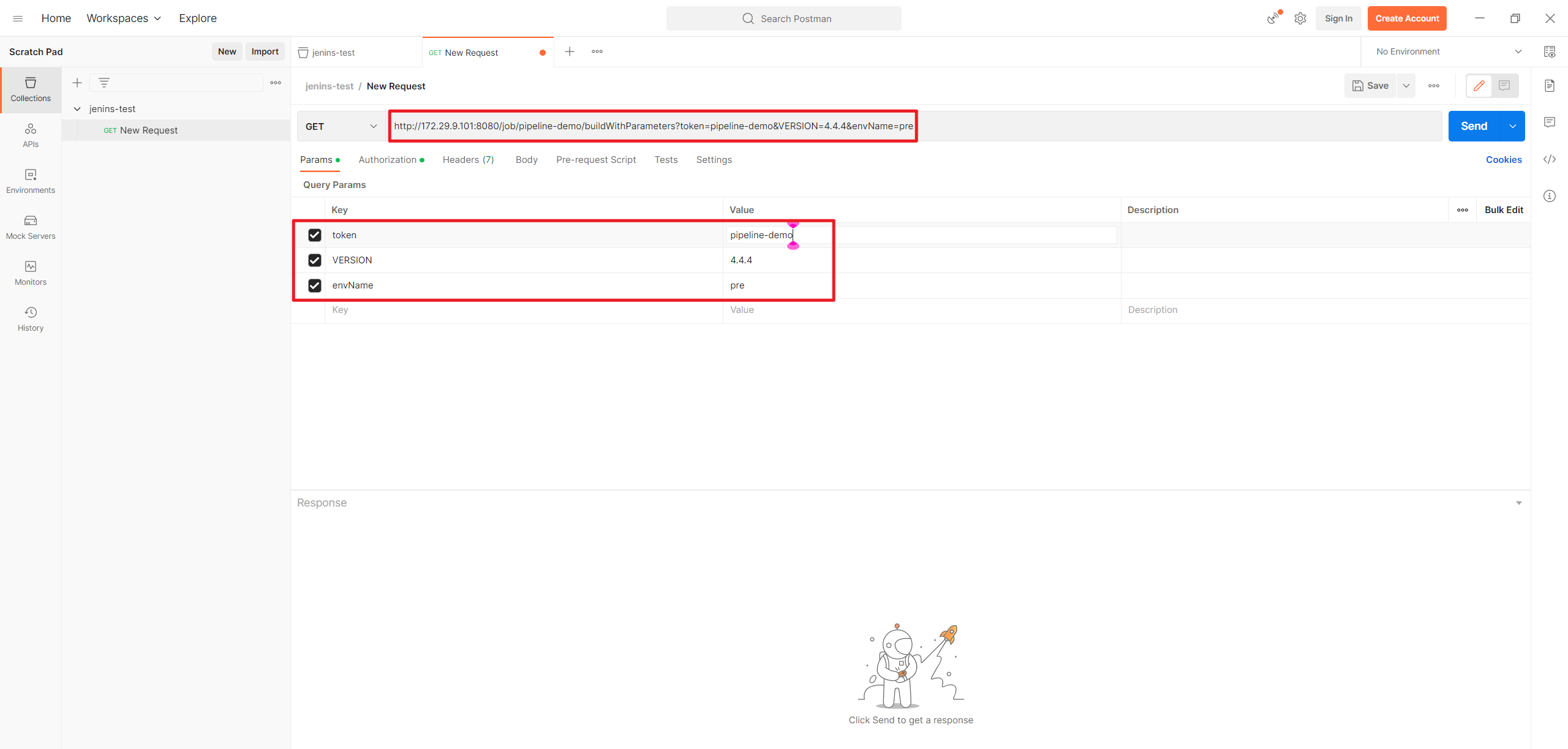Open the request info icon
The width and height of the screenshot is (1568, 749).
1550,196
